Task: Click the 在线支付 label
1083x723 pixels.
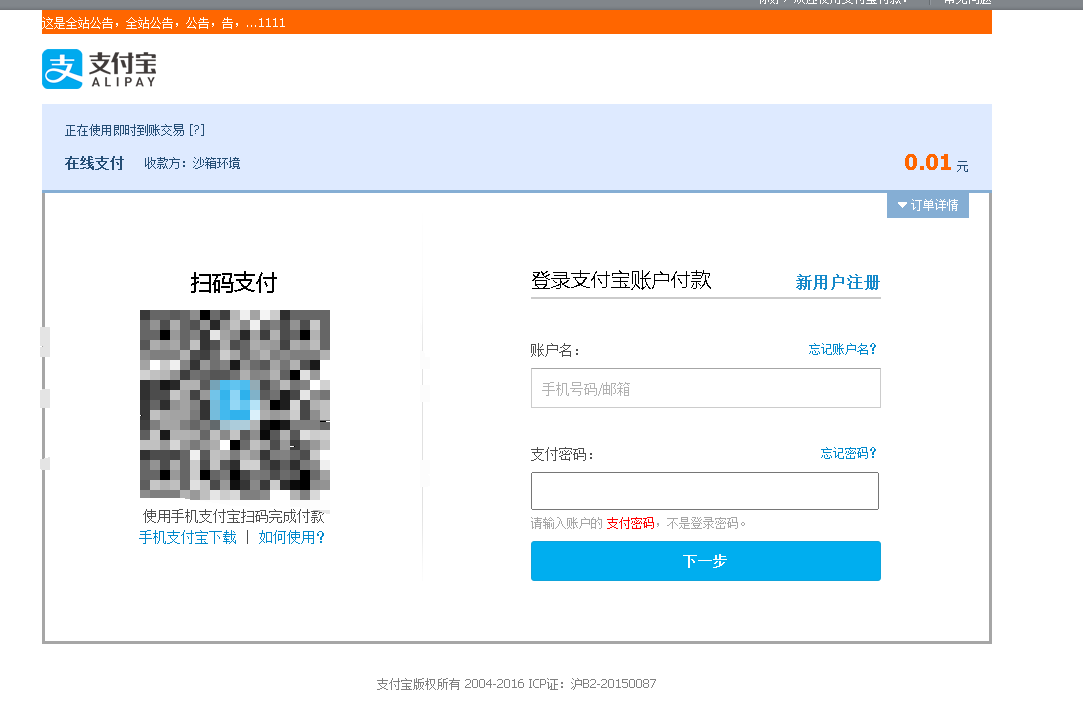Action: click(x=95, y=163)
